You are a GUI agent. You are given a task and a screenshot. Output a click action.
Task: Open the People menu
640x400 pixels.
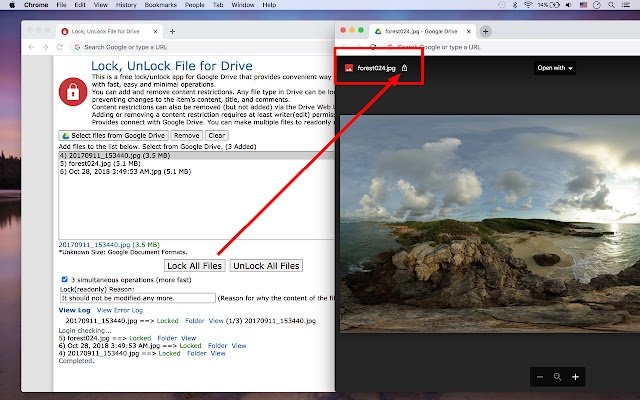(x=194, y=5)
